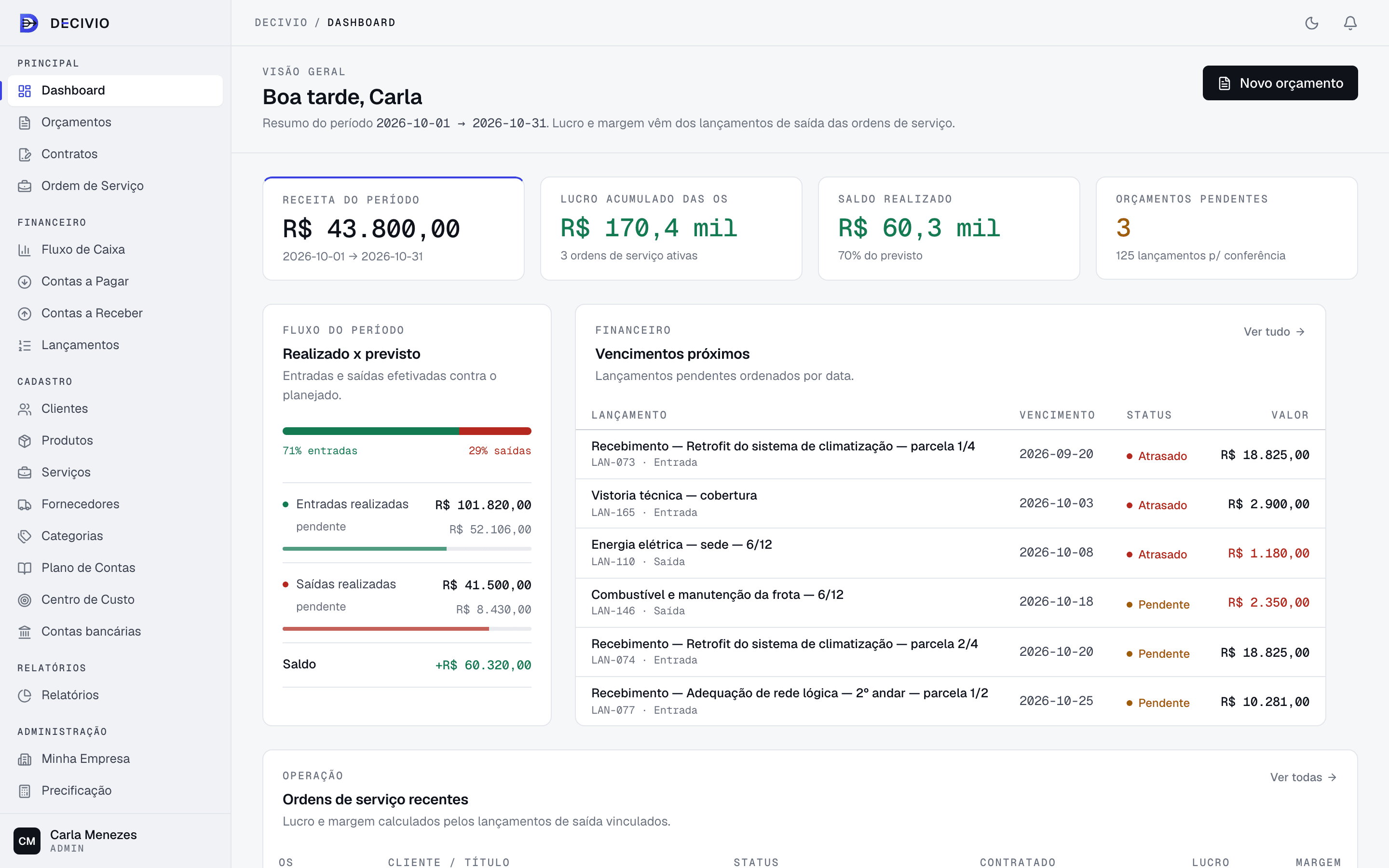The height and width of the screenshot is (868, 1389).
Task: Open the Ordem de Serviço briefcase icon
Action: coord(25,186)
